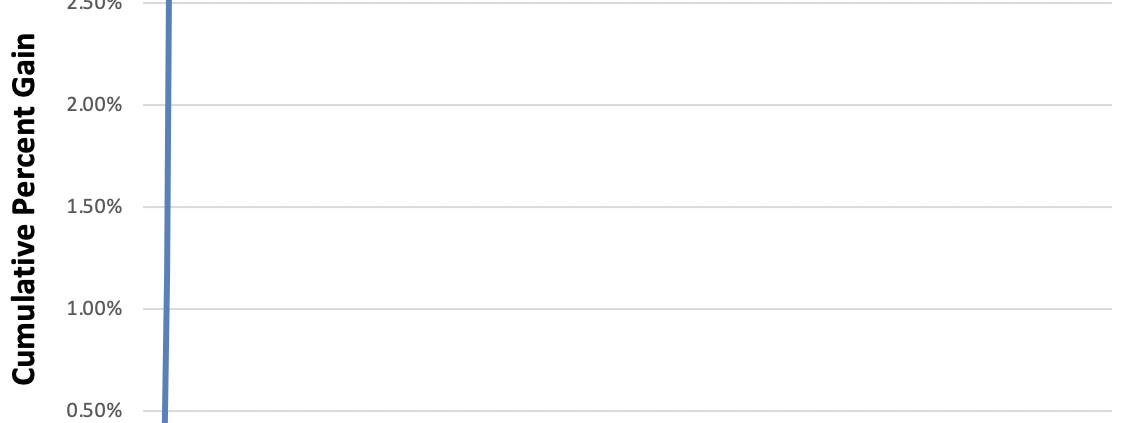This screenshot has width=1146, height=423.
Task: Select the Cumulative Percent Gain axis title
Action: tap(25, 210)
